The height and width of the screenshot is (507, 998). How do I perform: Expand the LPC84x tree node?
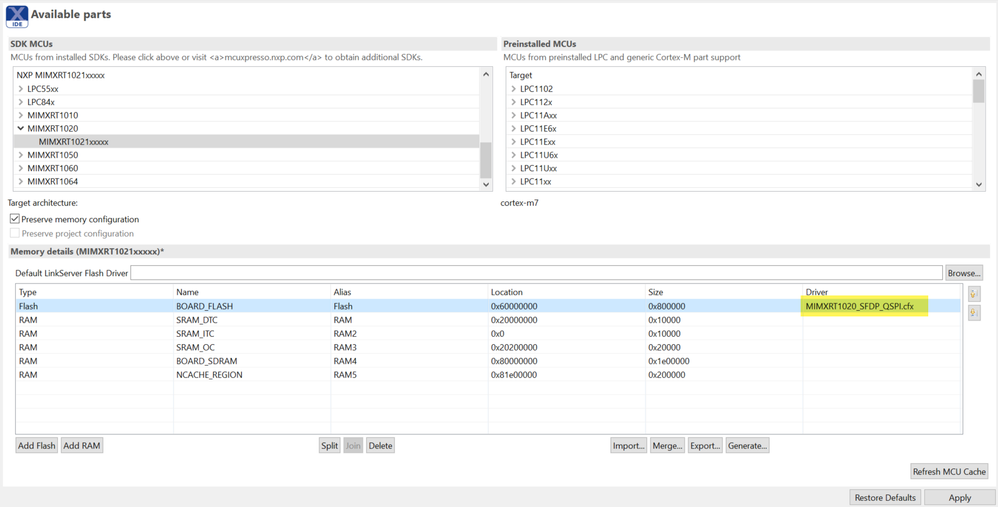click(21, 102)
